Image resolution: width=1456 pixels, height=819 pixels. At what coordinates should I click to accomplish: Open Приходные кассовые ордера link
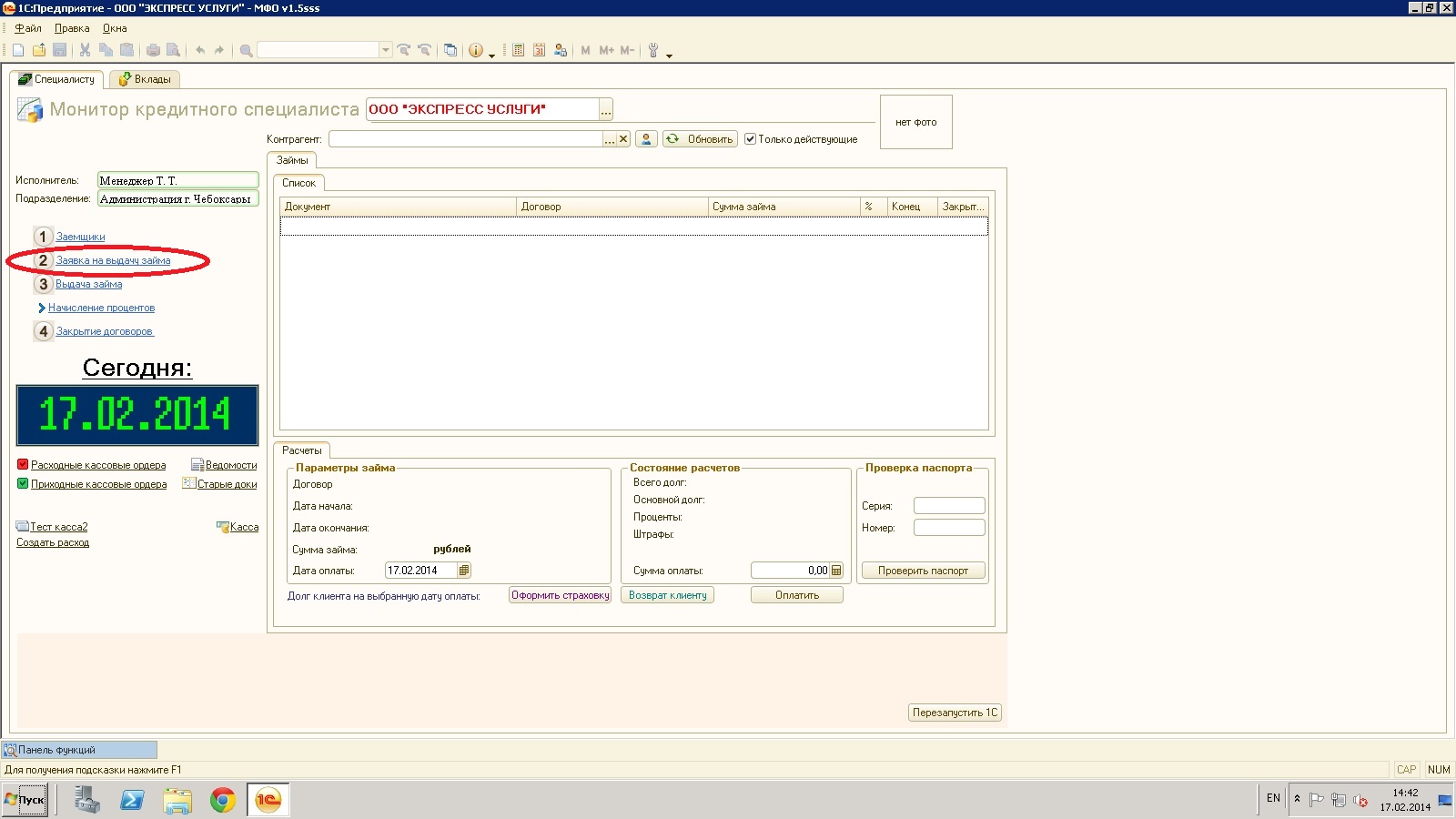tap(98, 484)
